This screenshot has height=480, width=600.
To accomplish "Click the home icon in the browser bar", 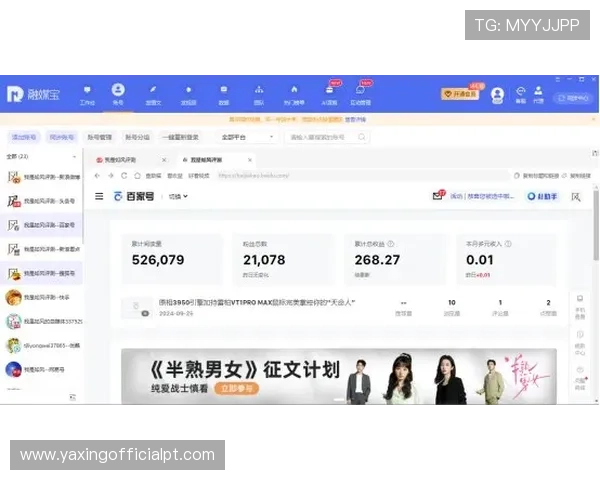I will pyautogui.click(x=137, y=176).
